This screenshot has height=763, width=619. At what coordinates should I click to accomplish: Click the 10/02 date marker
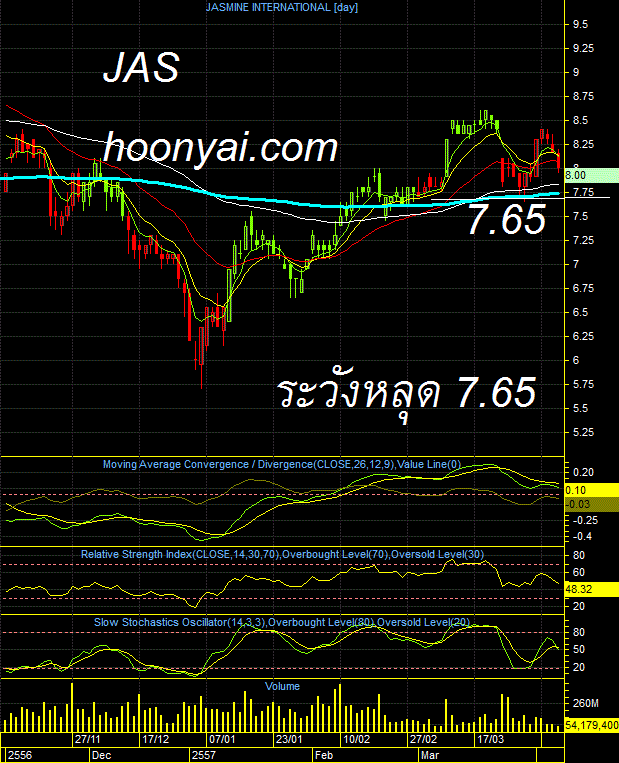[356, 739]
